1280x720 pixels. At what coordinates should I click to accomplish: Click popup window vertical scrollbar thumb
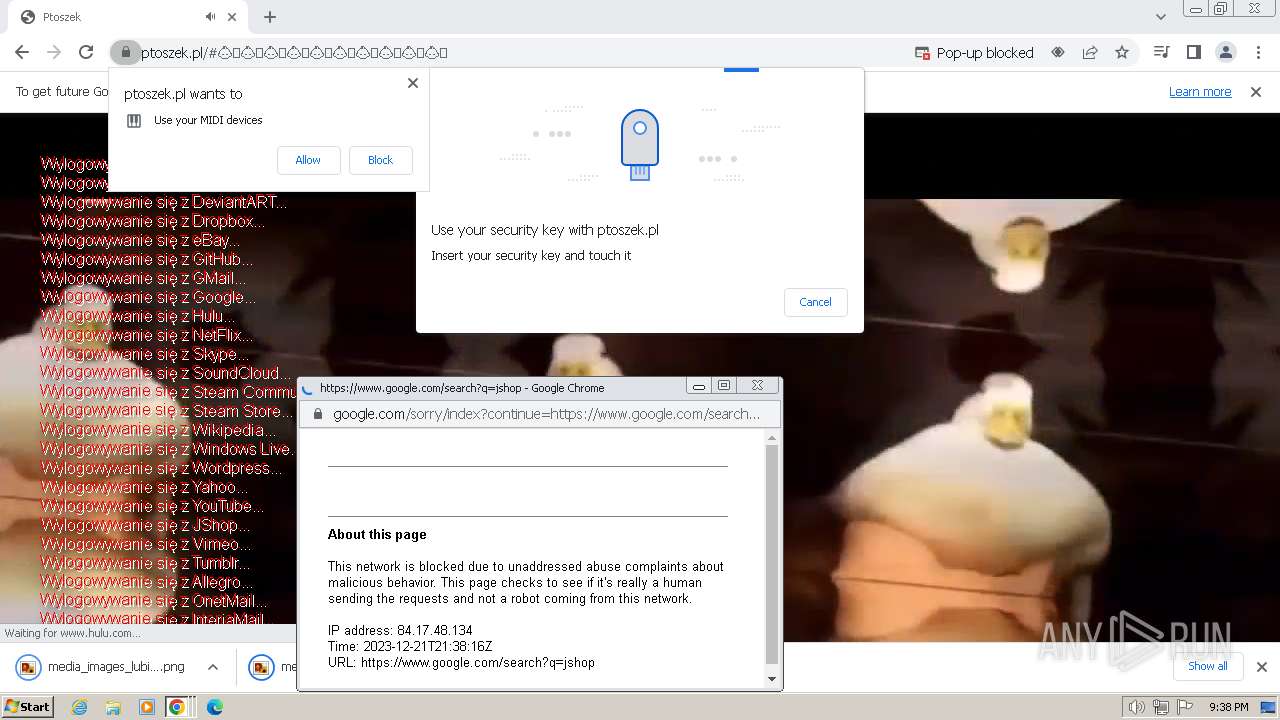(x=771, y=554)
